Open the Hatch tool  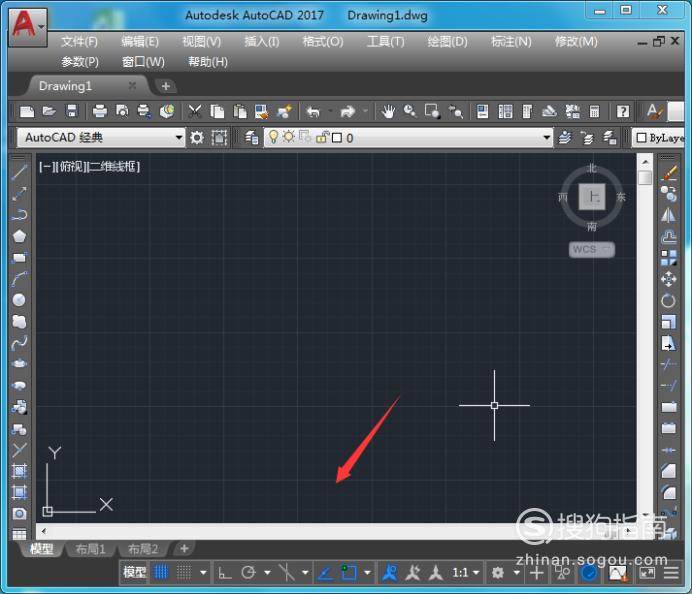[x=19, y=471]
